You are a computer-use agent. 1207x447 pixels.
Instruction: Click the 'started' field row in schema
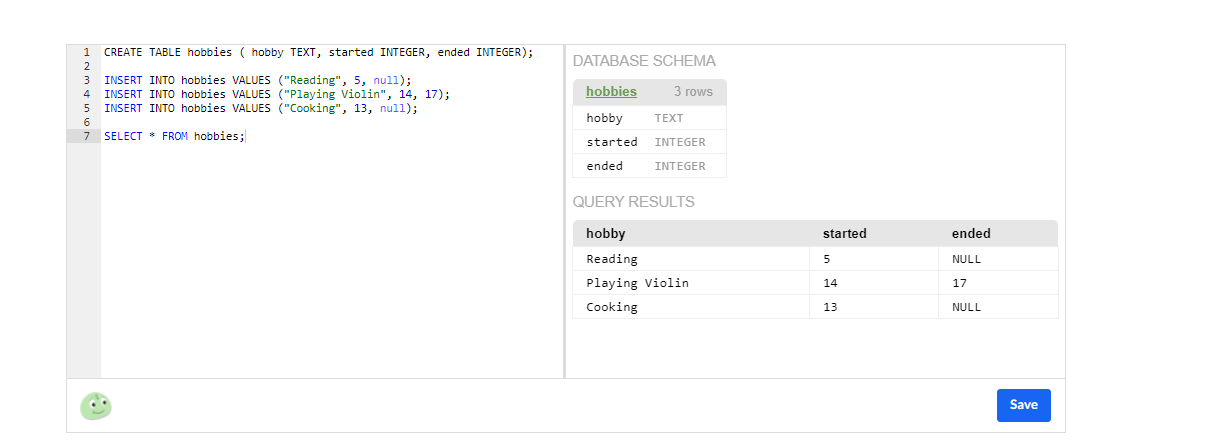click(x=649, y=142)
